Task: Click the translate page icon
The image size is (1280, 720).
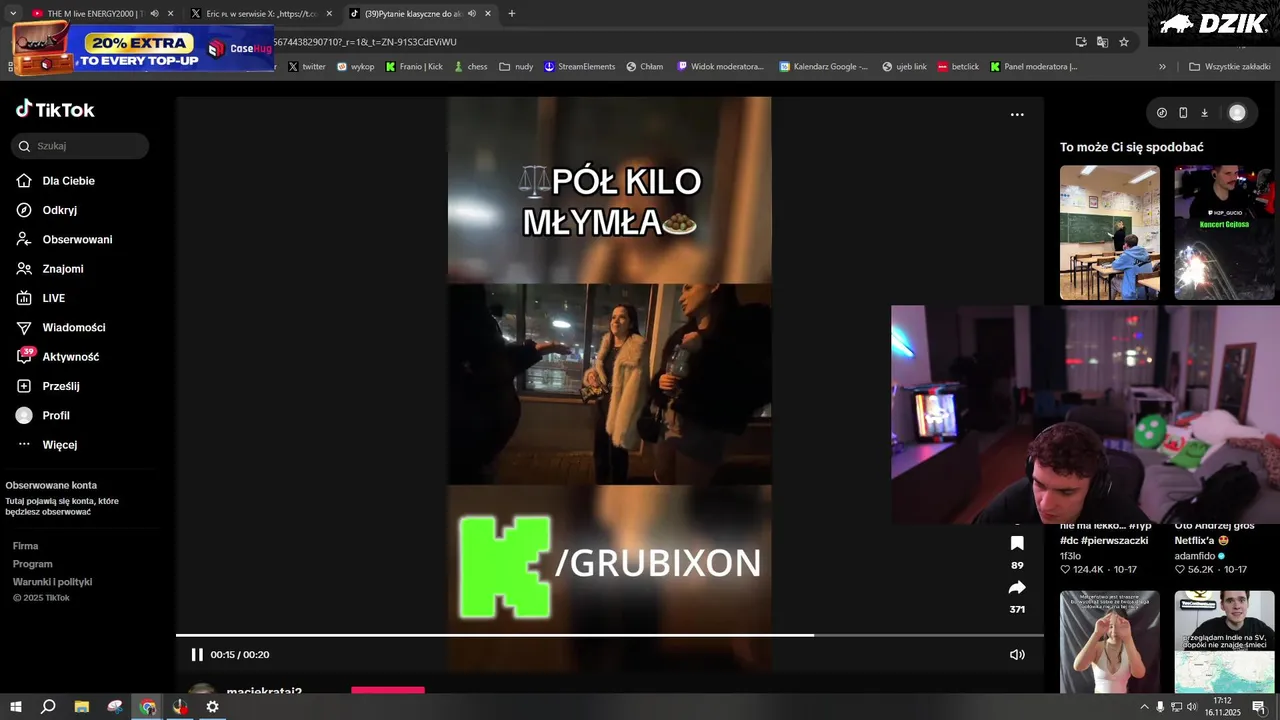Action: tap(1102, 42)
